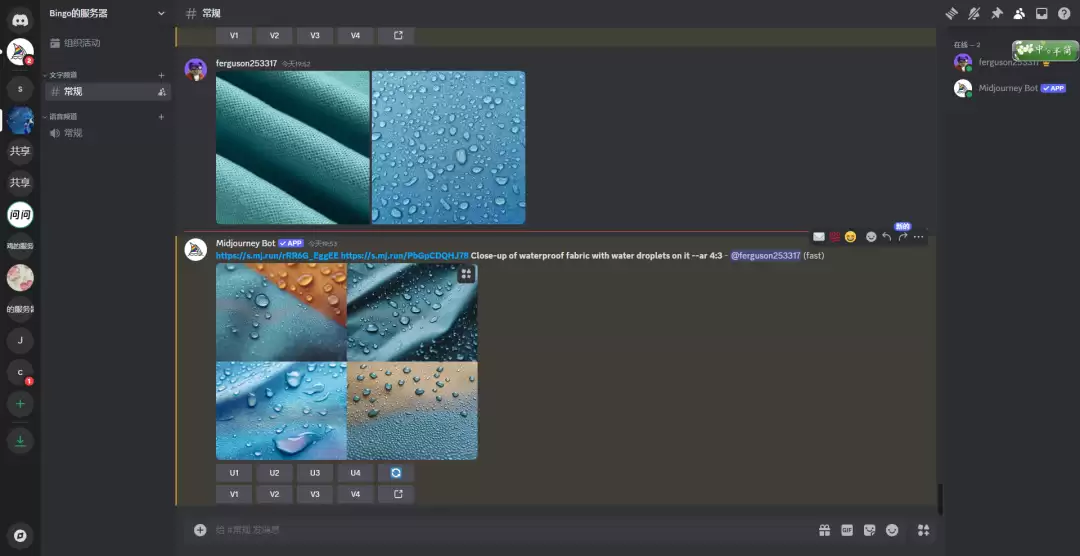Click the U1 upscale button at bottom
Screen dimensions: 1080x556
pyautogui.click(x=234, y=473)
